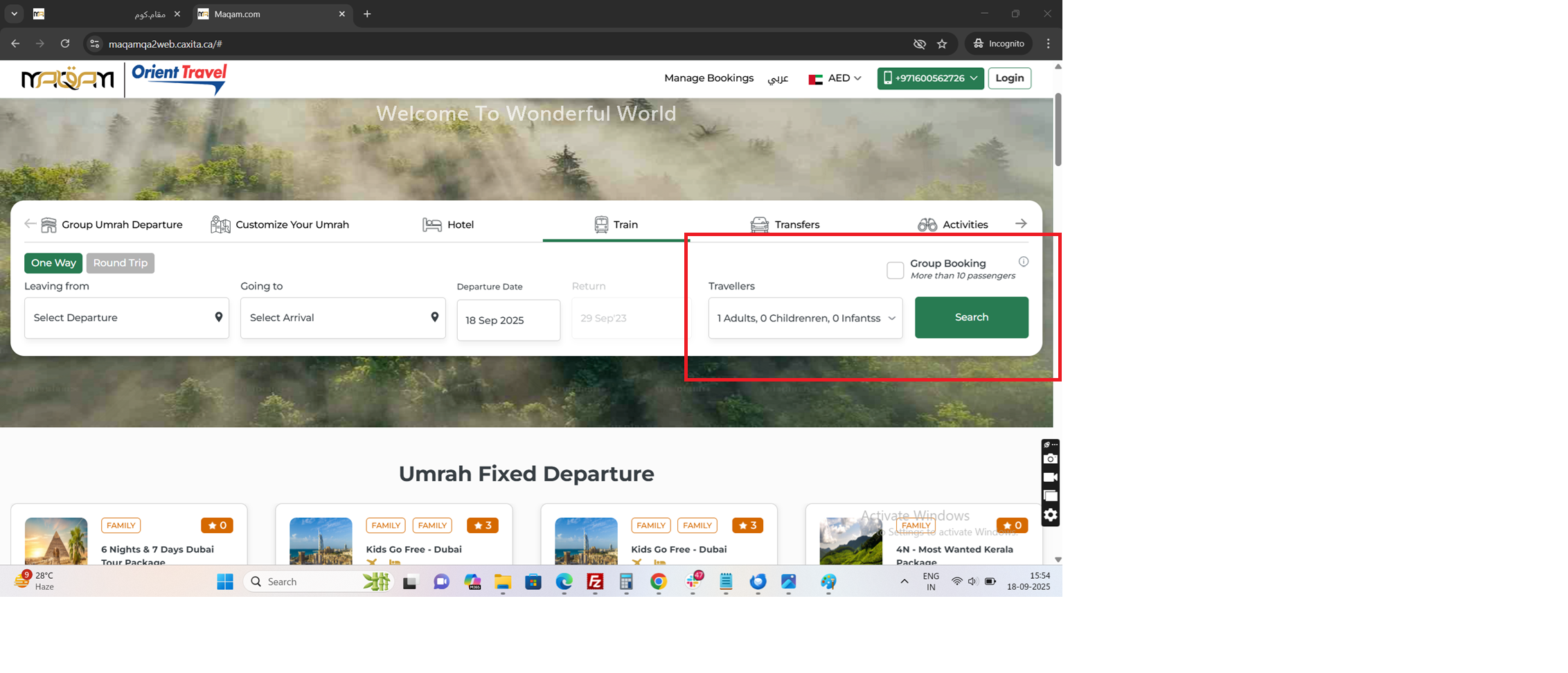Expand the phone number contact dropdown
Viewport: 1568px width, 673px height.
click(929, 78)
